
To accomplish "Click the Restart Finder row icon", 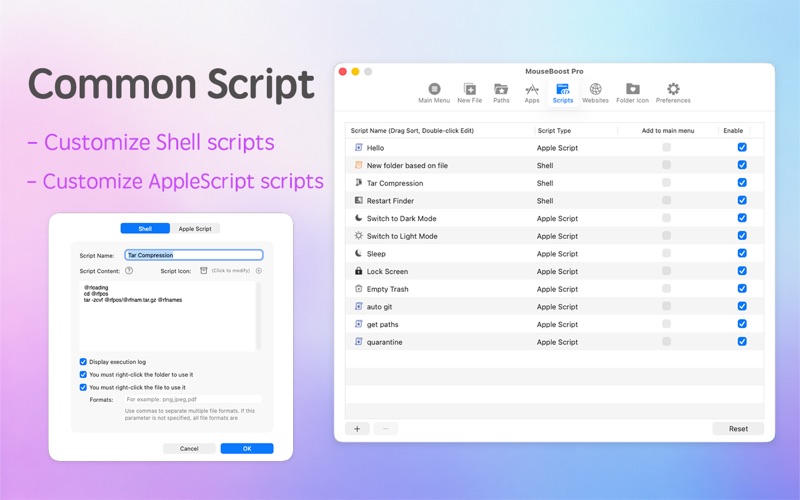I will click(x=358, y=201).
